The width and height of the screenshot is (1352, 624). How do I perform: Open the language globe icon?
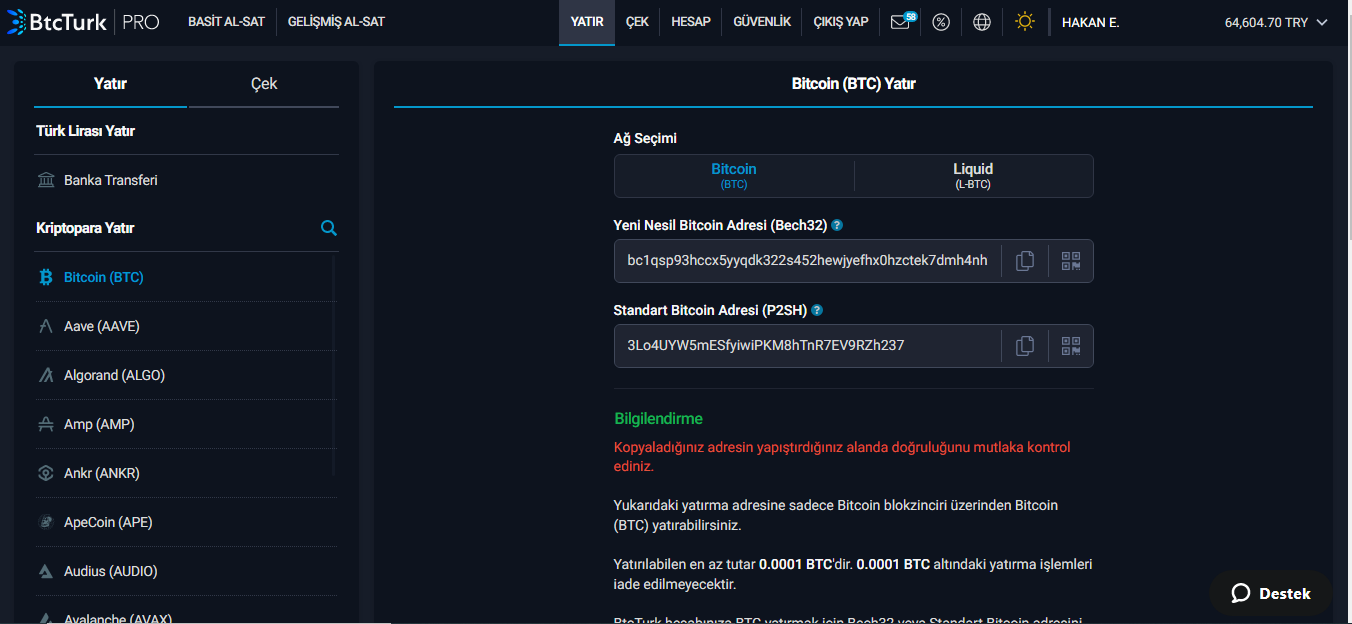(982, 22)
